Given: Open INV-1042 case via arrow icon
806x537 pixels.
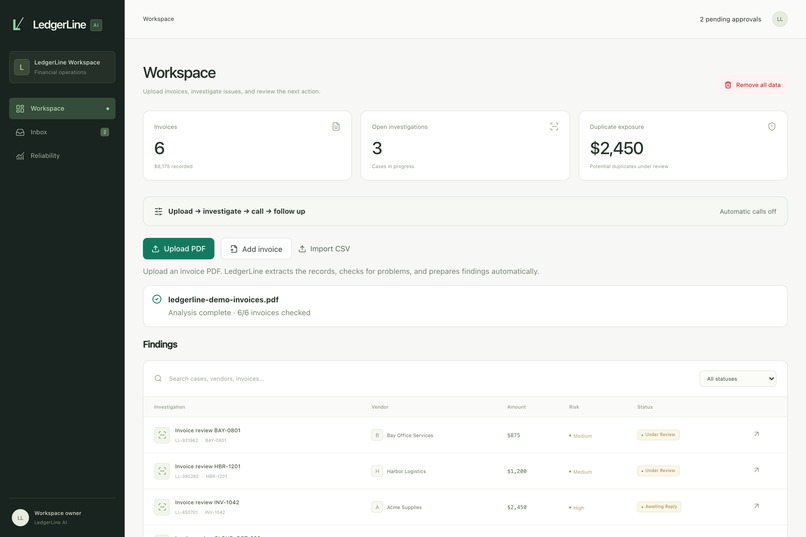Looking at the screenshot, I should [x=756, y=506].
